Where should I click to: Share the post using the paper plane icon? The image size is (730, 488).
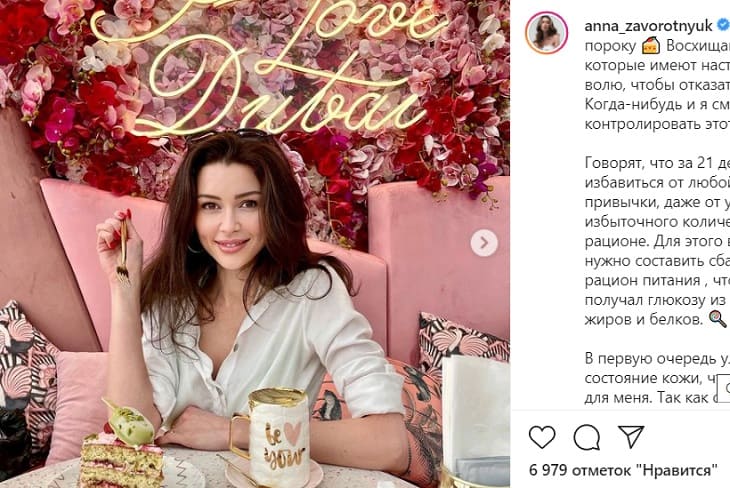click(x=631, y=437)
